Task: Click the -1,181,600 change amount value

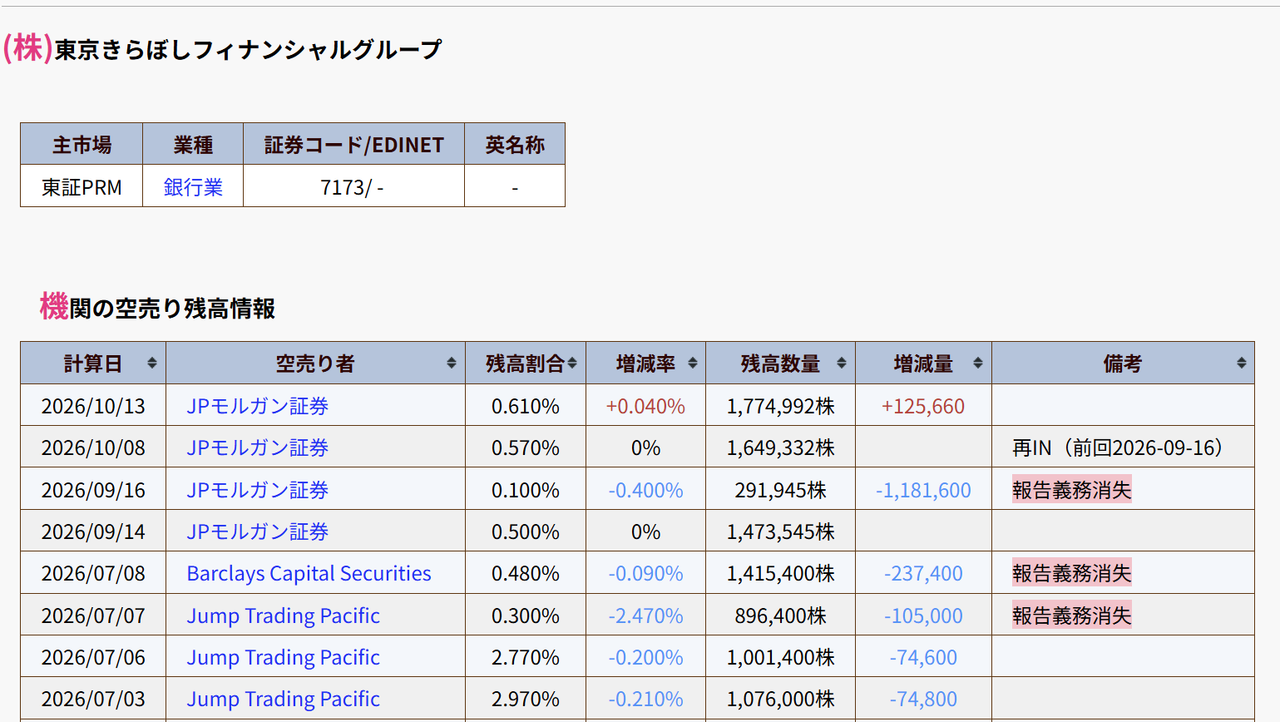Action: (923, 490)
